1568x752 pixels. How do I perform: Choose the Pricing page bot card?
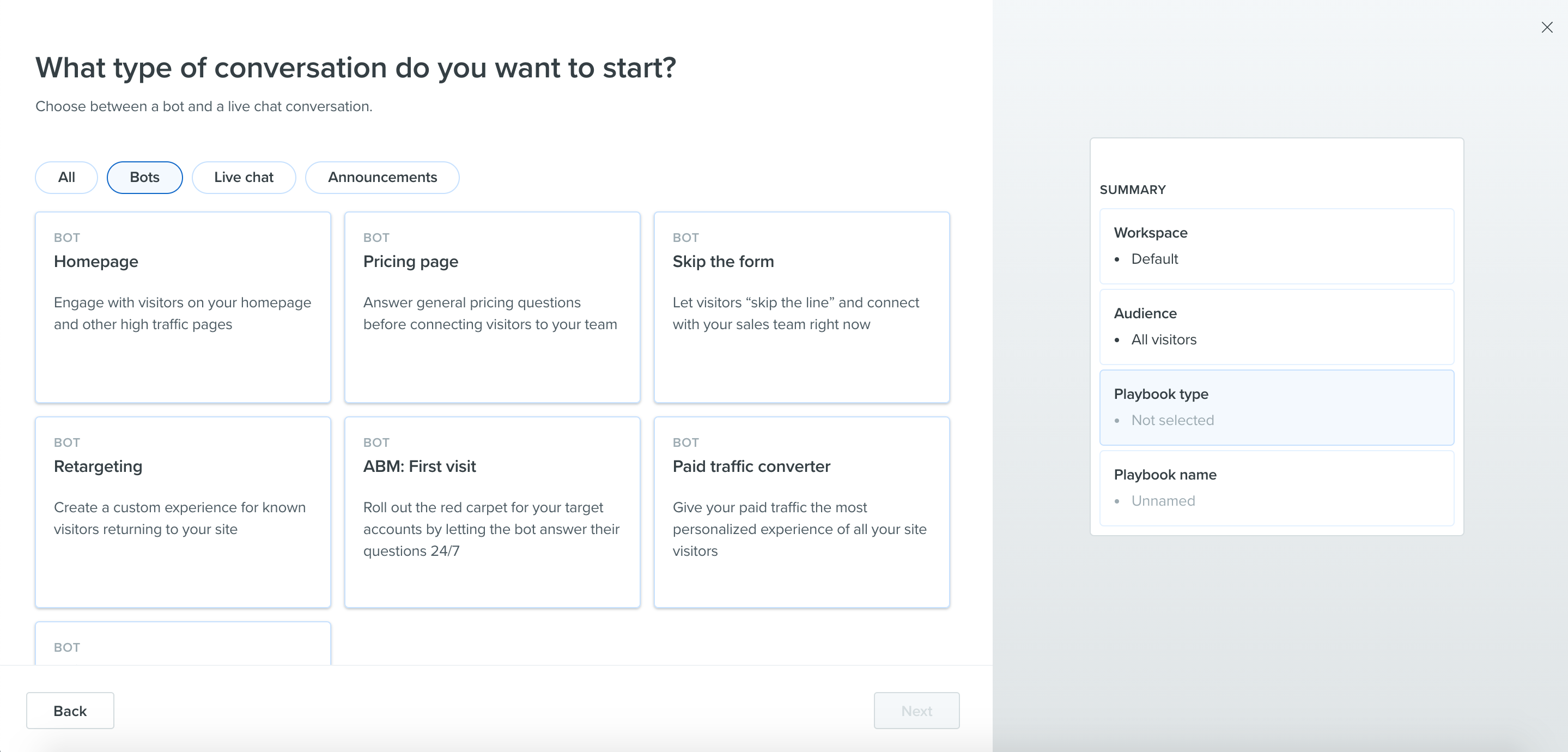(493, 307)
